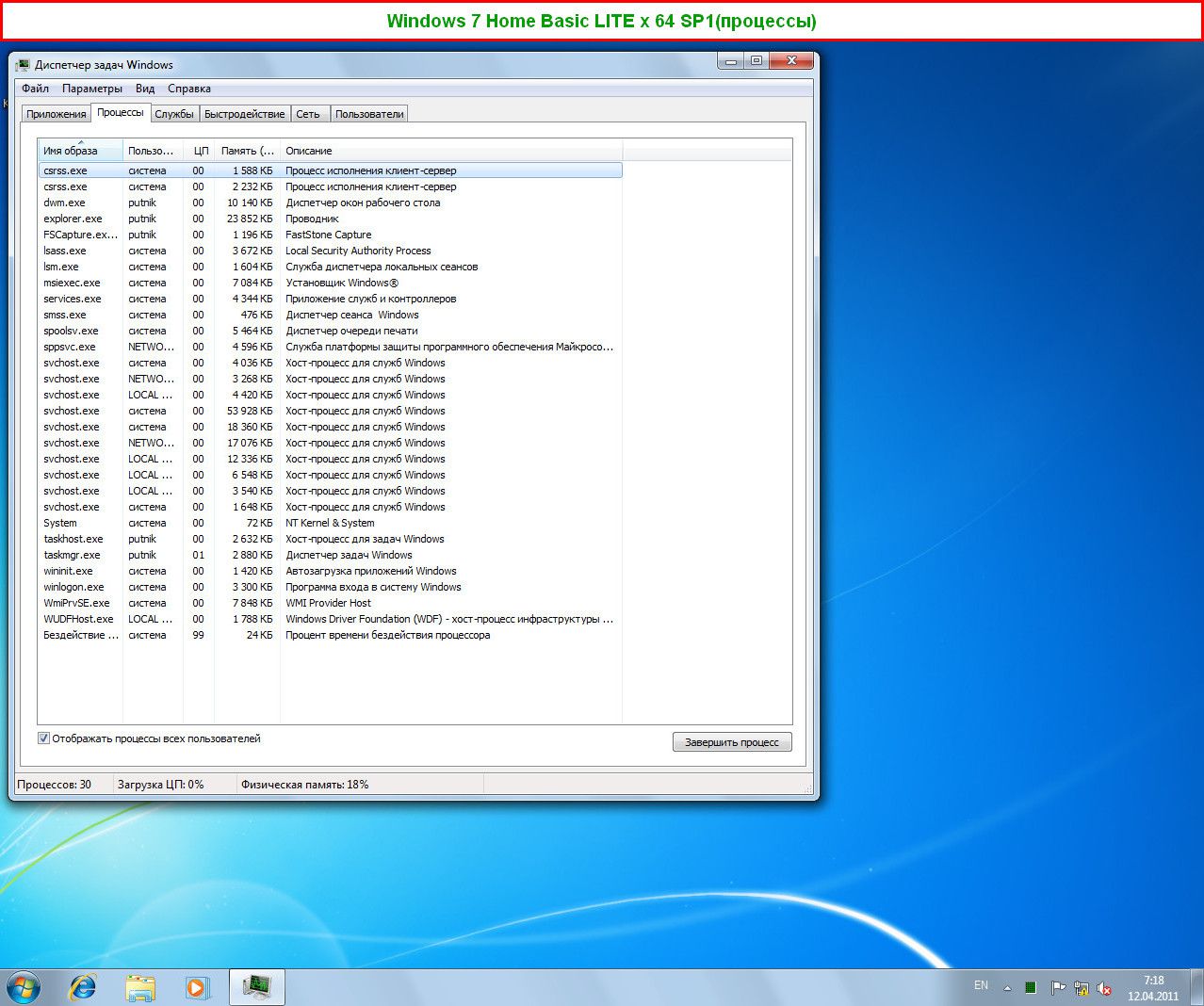Screen dimensions: 1204x1006
Task: Sort by the Описание column header
Action: 451,151
